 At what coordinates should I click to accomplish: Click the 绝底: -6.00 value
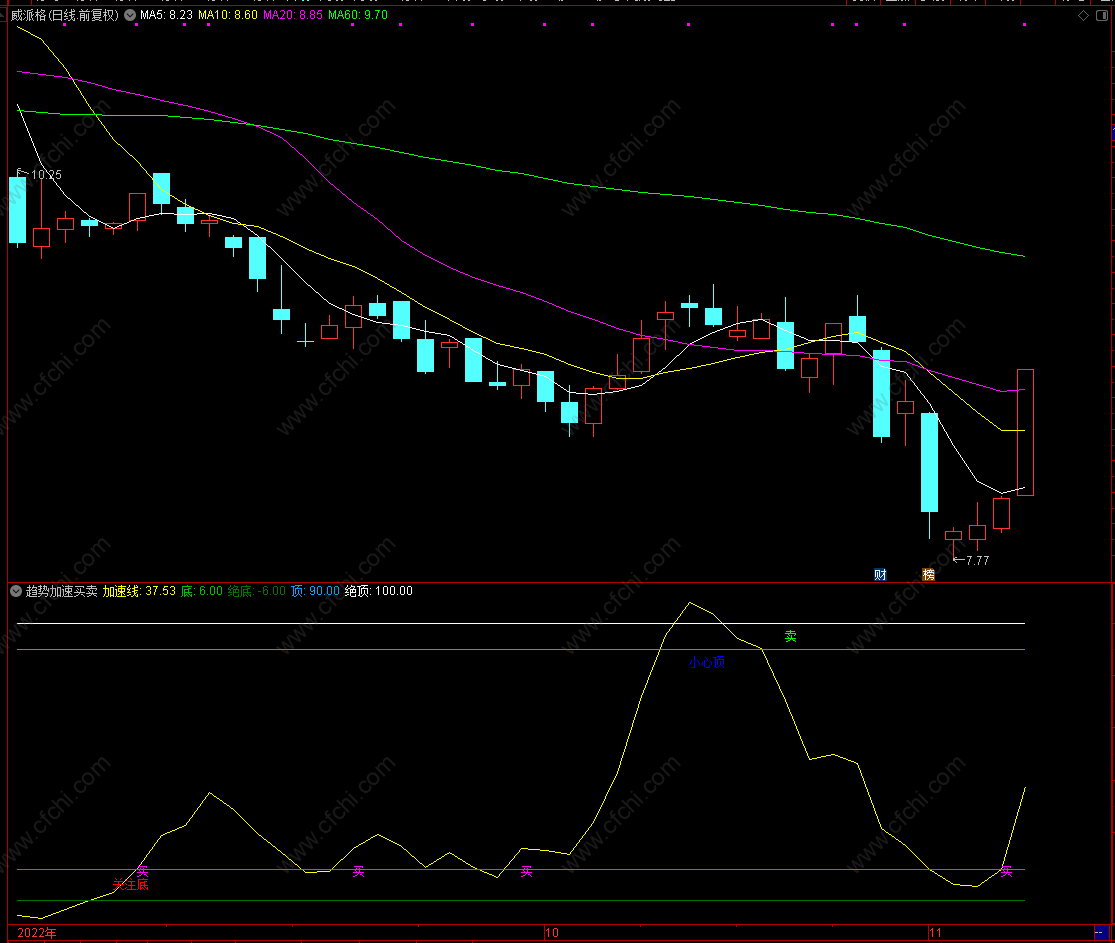(257, 591)
